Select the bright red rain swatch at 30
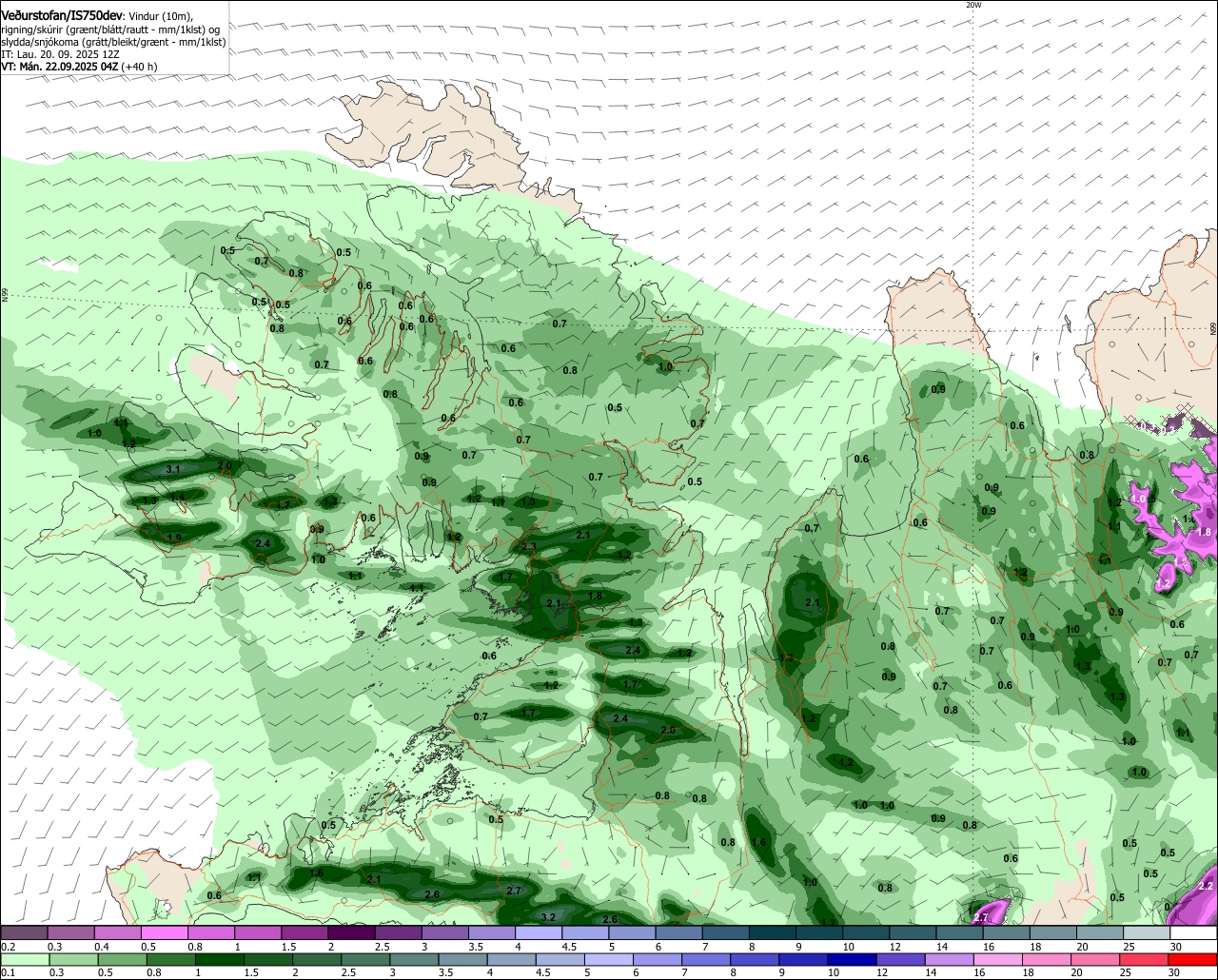 pos(1192,960)
